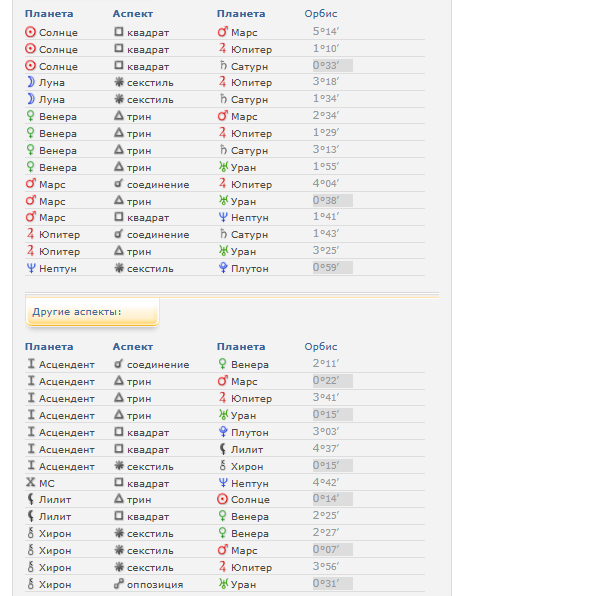Select Moon symbol in Луна секстиль Юпитер row
614x596 pixels.
pyautogui.click(x=31, y=82)
